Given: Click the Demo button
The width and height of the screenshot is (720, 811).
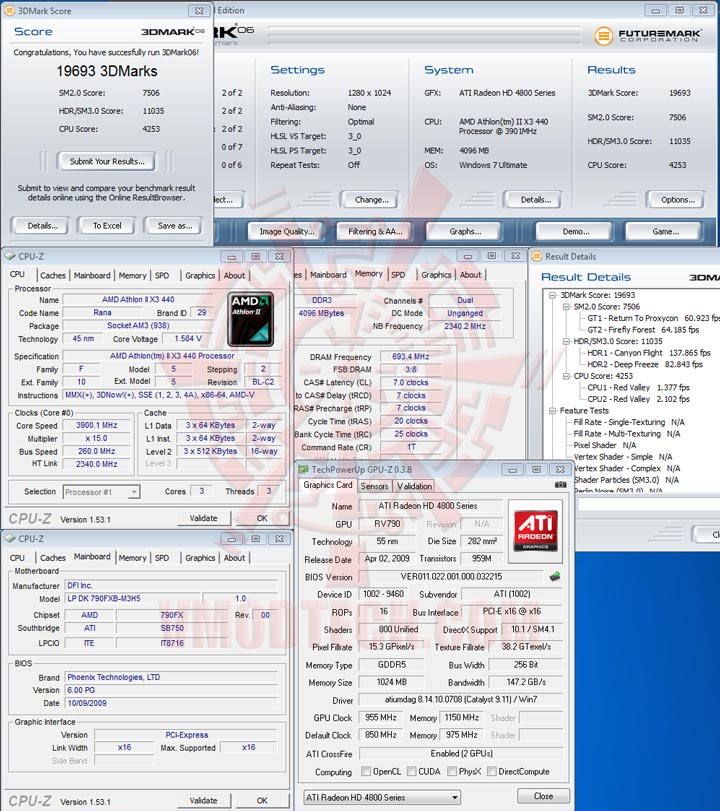Looking at the screenshot, I should pos(576,231).
